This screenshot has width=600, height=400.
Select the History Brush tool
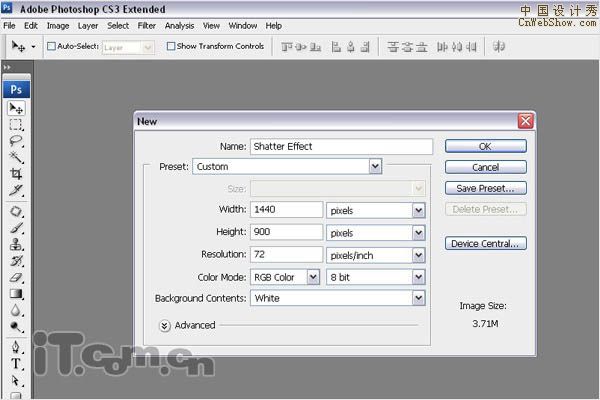pos(16,261)
